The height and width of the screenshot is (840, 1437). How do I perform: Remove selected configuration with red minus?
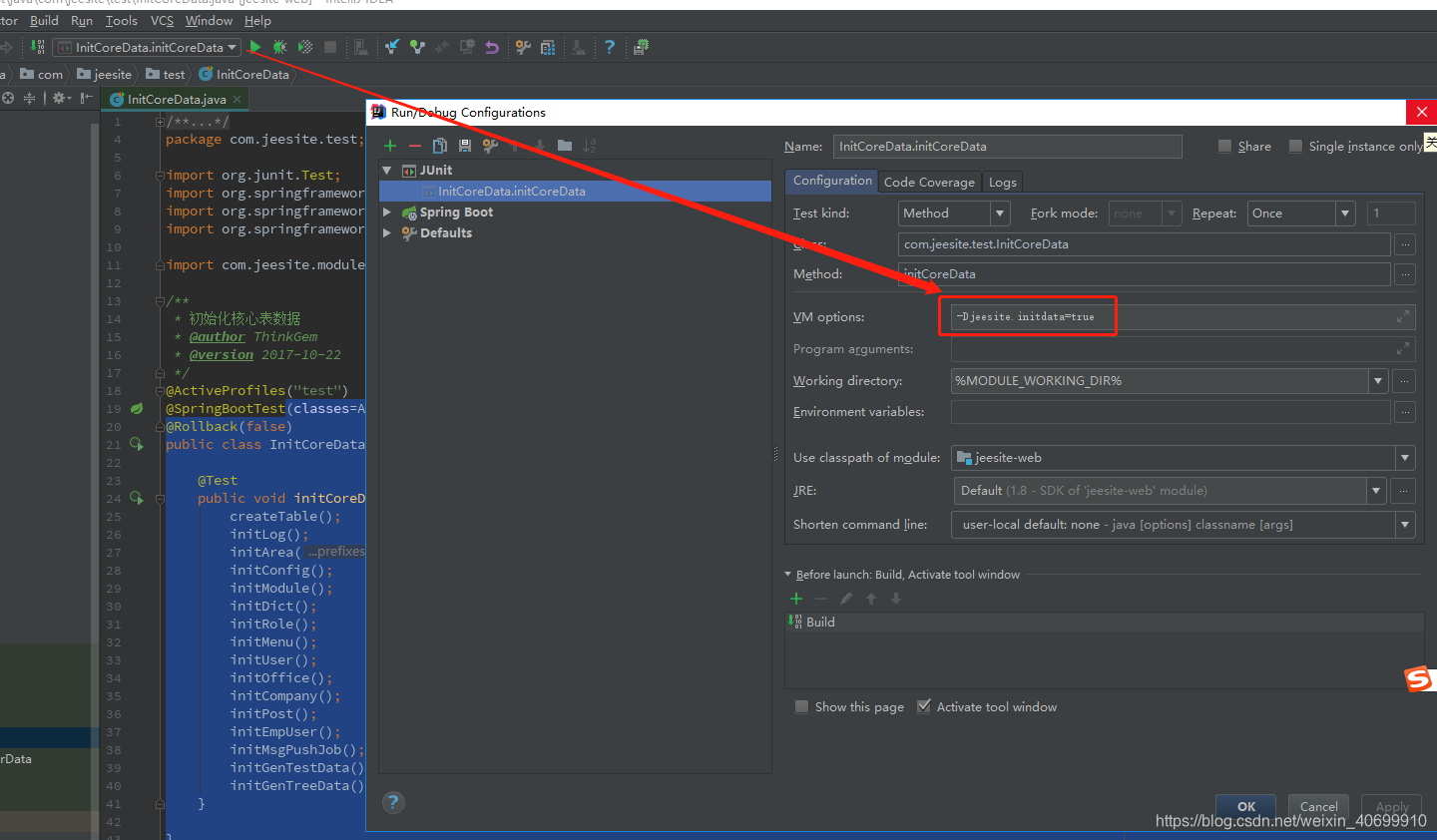(x=415, y=146)
